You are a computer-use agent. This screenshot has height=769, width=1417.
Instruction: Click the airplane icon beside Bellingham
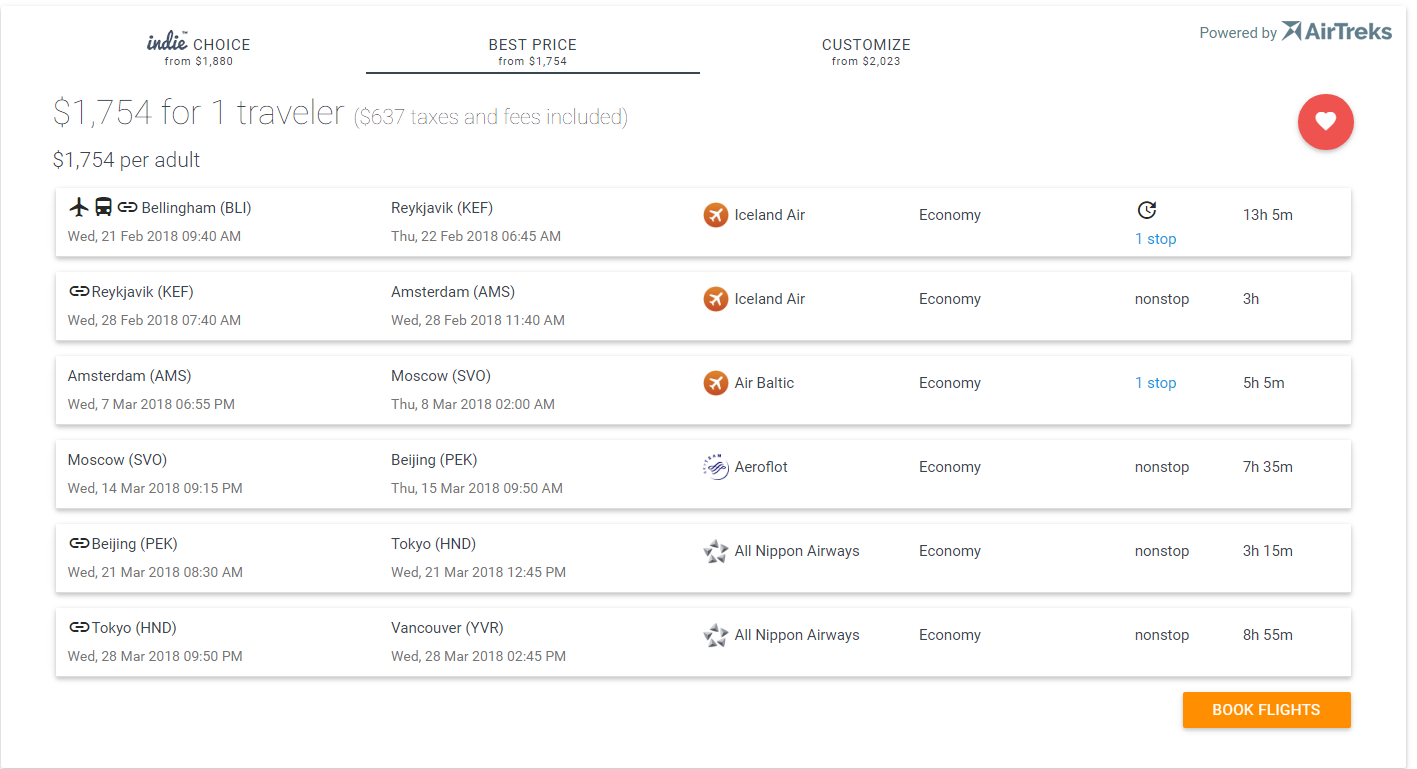pos(80,207)
